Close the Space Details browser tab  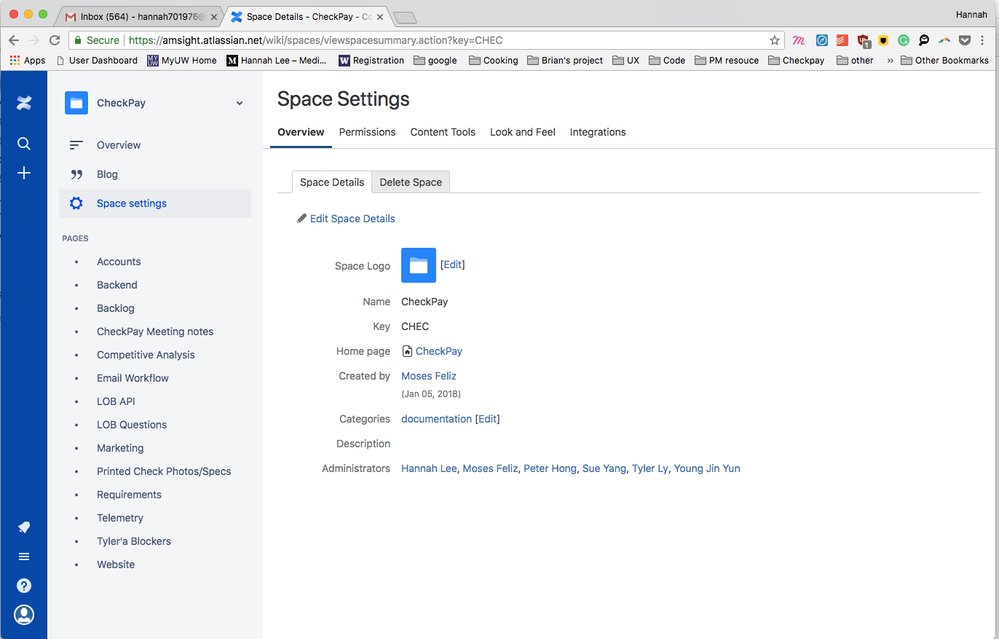click(x=380, y=17)
